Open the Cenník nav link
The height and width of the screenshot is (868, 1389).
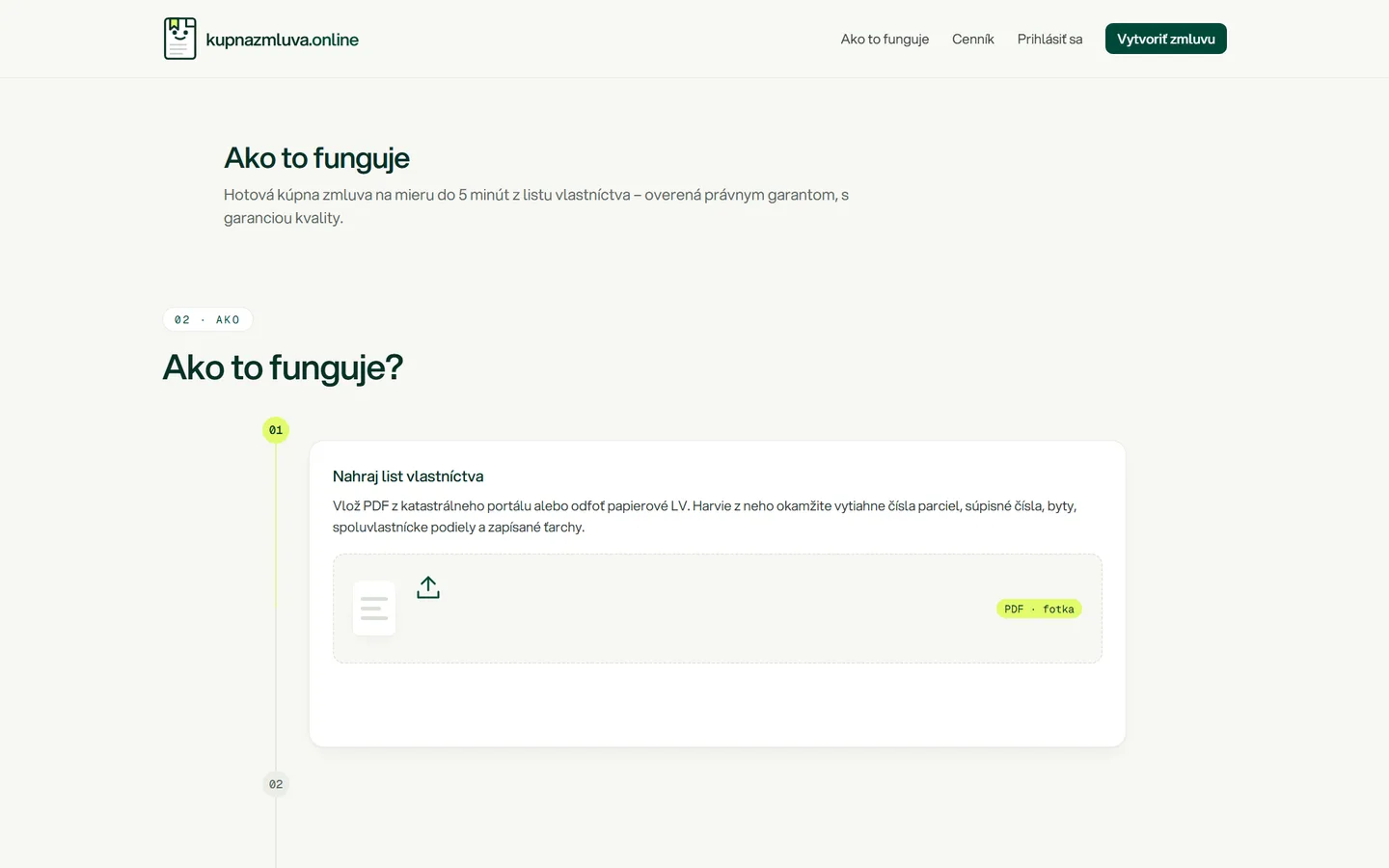973,39
